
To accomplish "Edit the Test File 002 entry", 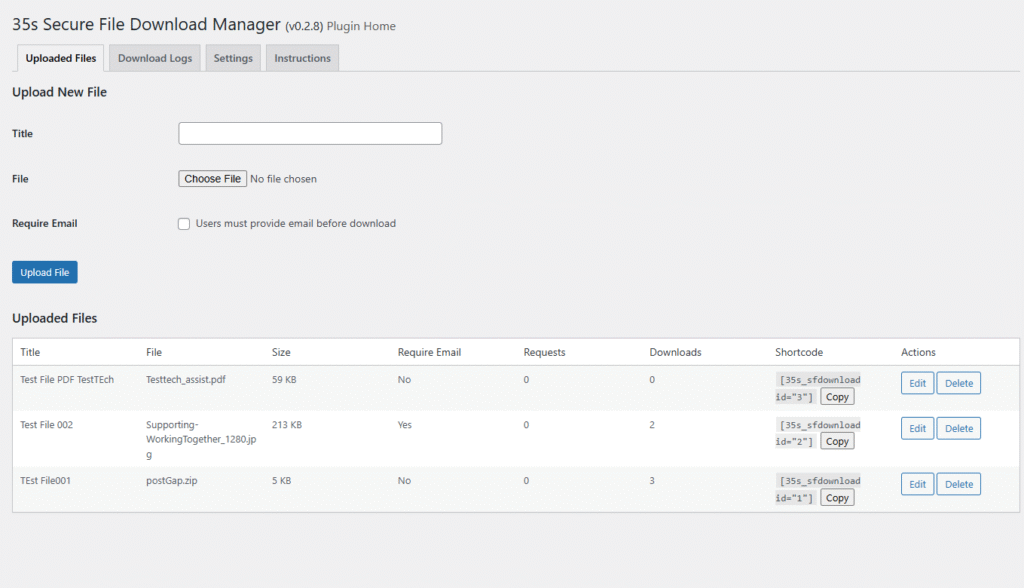I will (x=917, y=428).
